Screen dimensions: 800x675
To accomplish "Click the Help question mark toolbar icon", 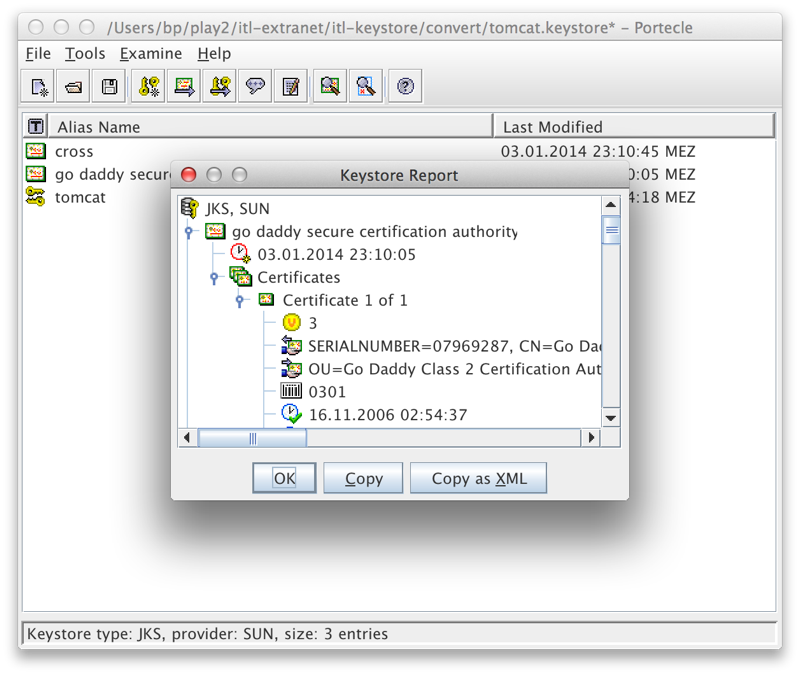I will coord(406,86).
